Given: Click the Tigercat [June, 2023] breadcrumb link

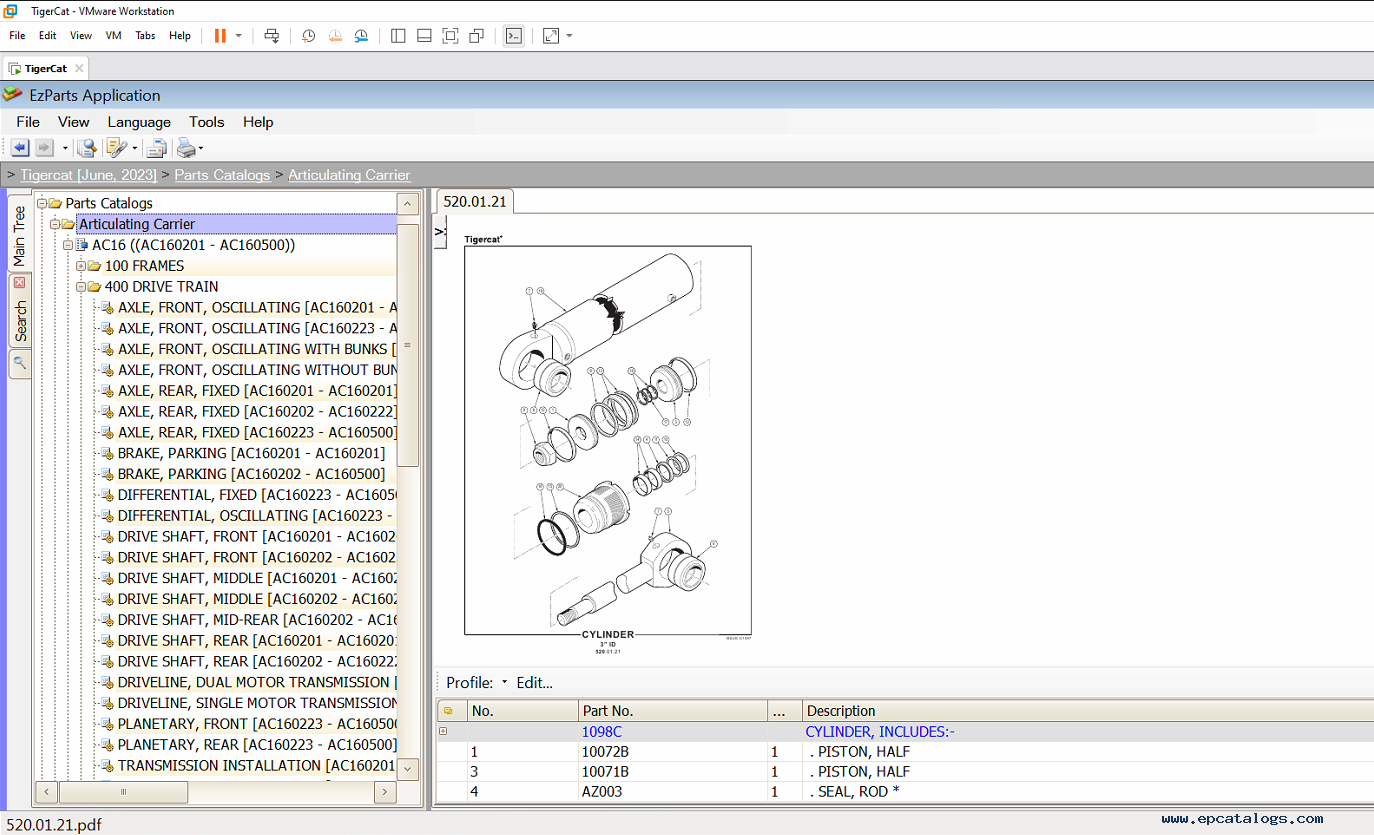Looking at the screenshot, I should pyautogui.click(x=89, y=175).
